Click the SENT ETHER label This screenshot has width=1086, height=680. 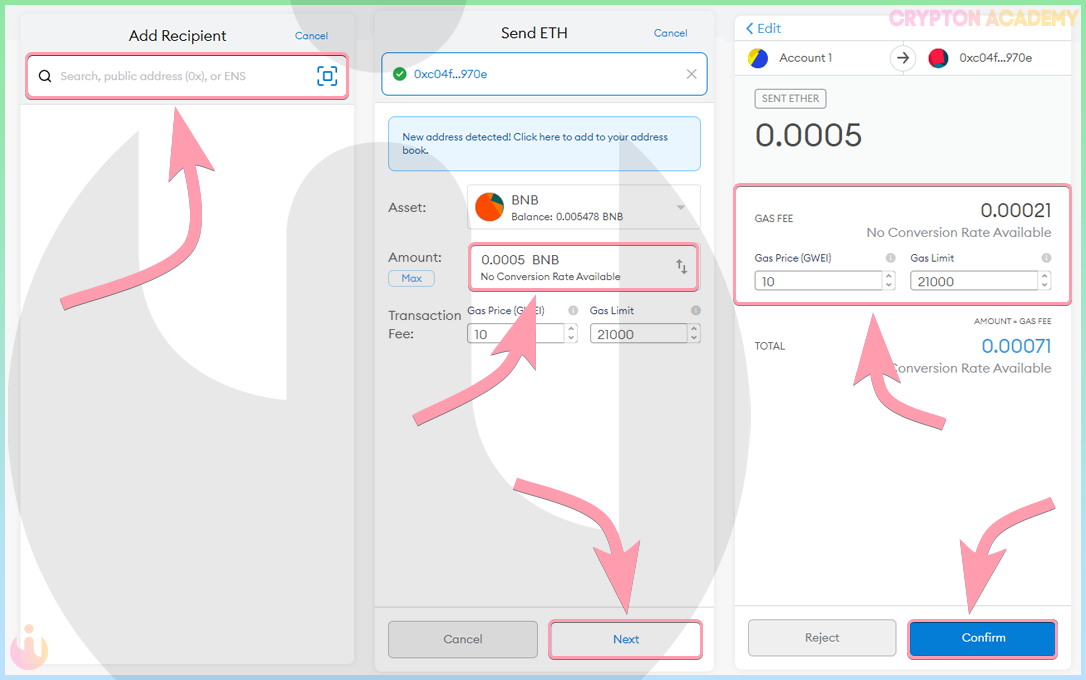(x=790, y=98)
